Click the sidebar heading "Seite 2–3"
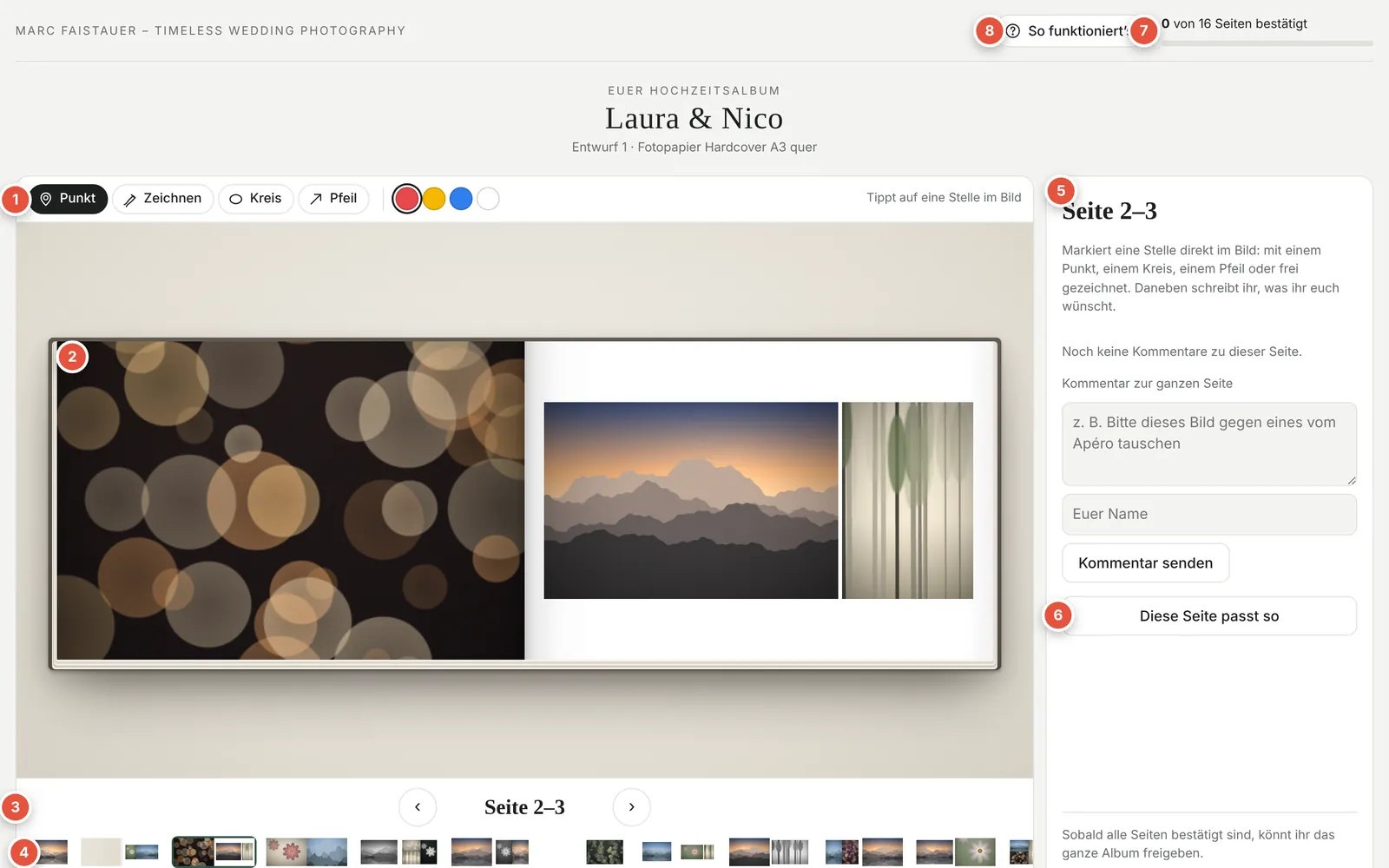 [x=1109, y=211]
